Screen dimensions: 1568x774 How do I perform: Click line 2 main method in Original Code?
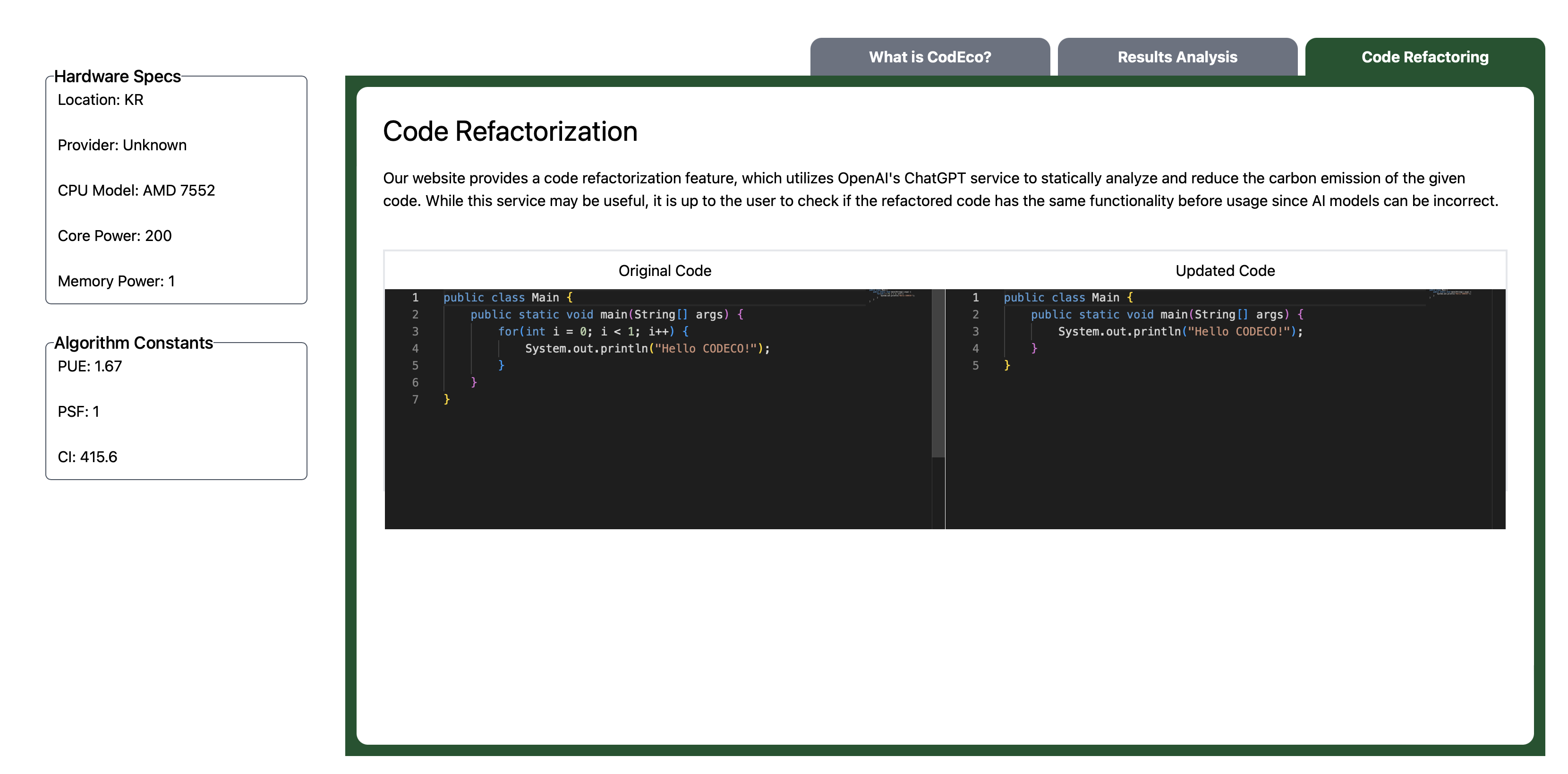(607, 314)
